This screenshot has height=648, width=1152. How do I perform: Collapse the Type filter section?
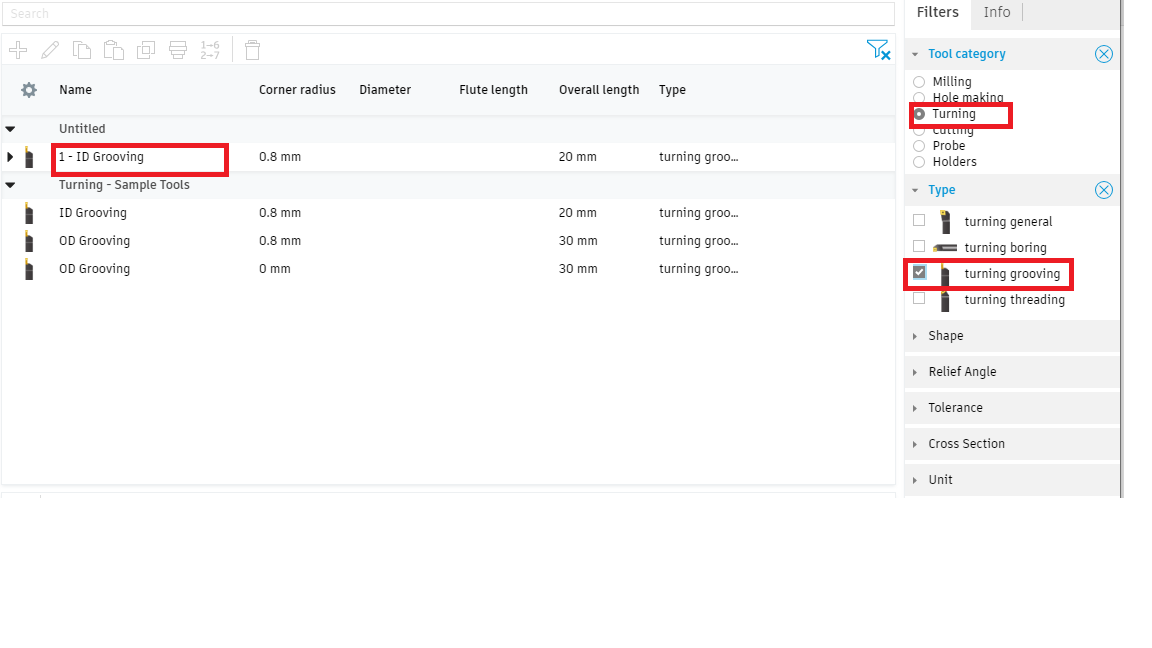pyautogui.click(x=915, y=190)
